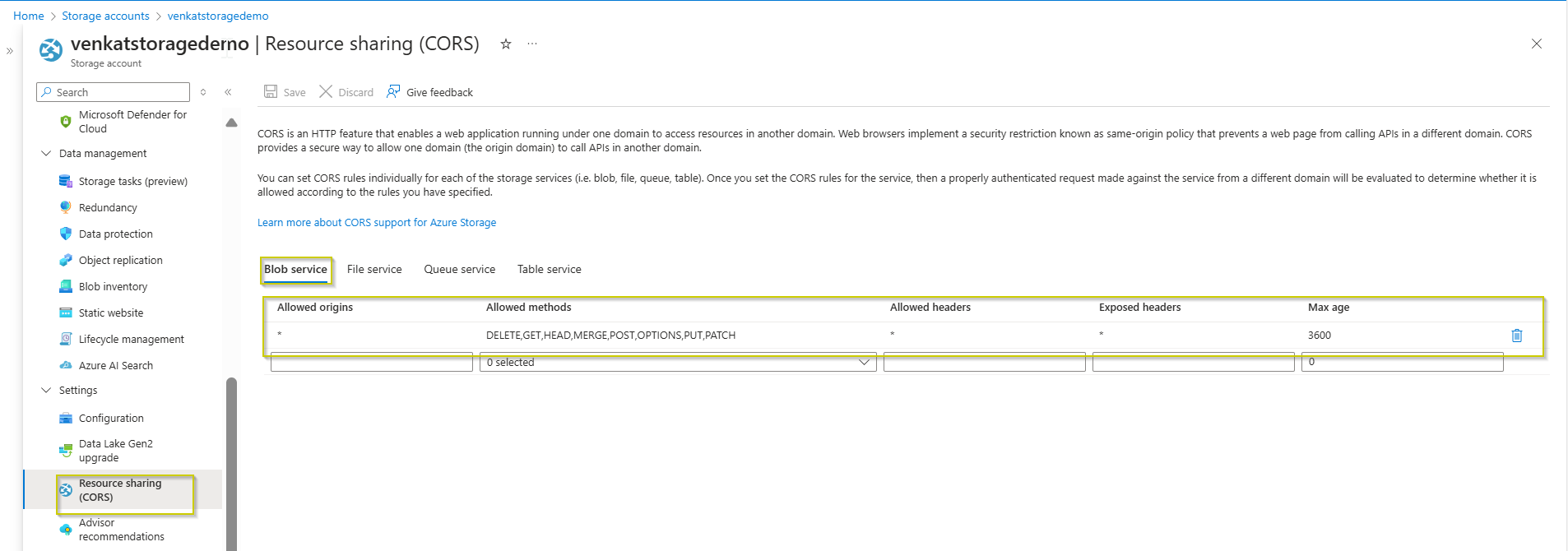Click the Discard button label

356,92
